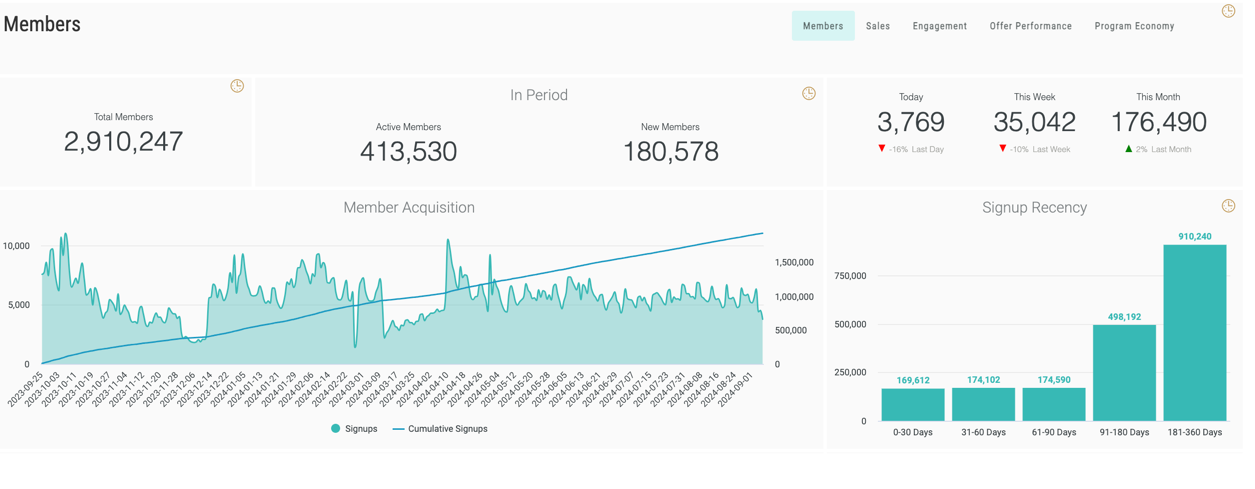1255x489 pixels.
Task: Click the green up arrow under This Month
Action: 1129,149
